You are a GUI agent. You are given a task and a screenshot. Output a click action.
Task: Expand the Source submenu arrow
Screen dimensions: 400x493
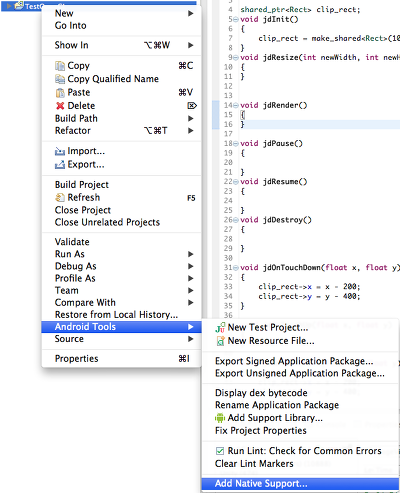191,339
